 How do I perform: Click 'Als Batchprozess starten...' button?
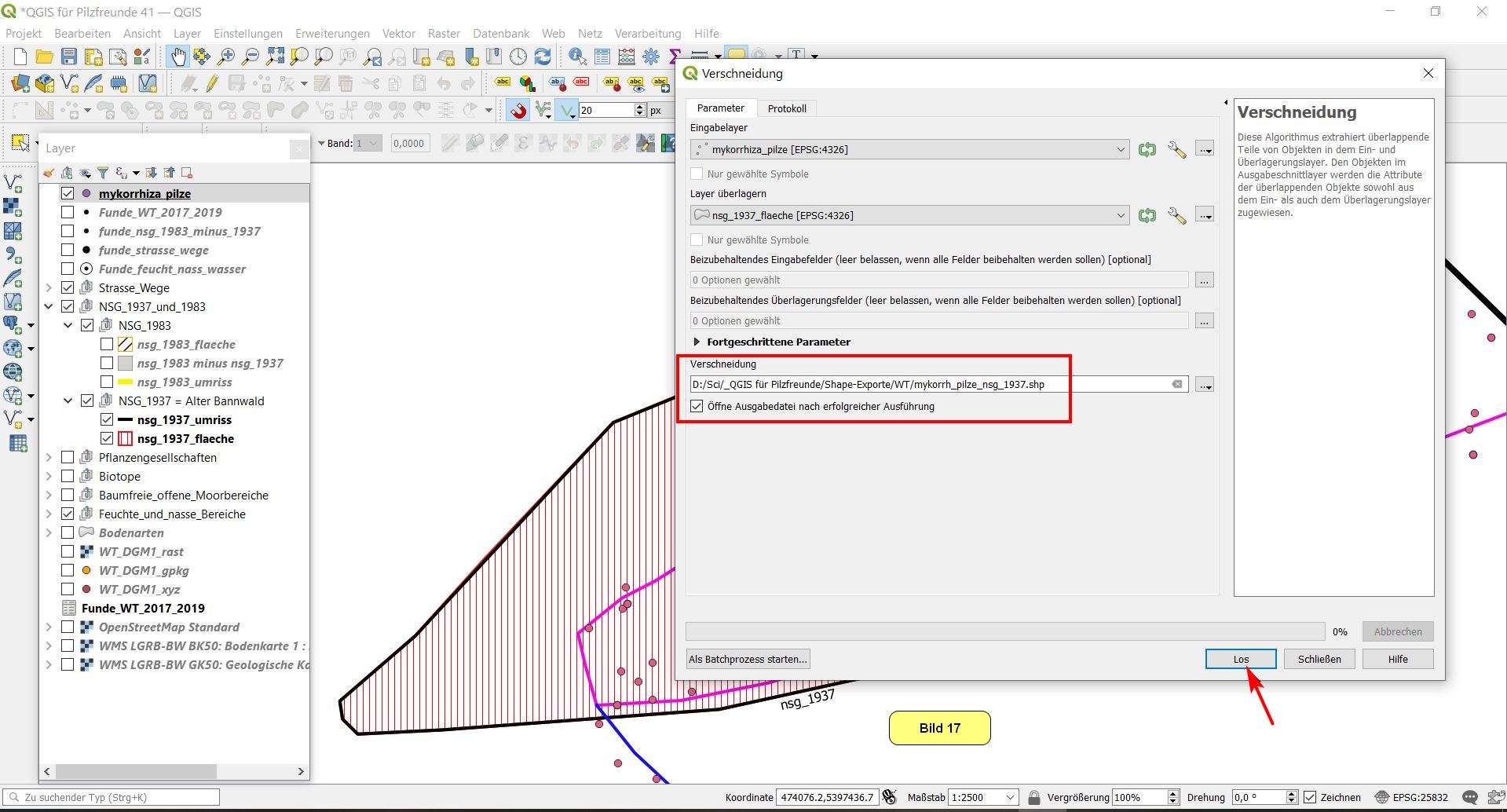click(748, 659)
